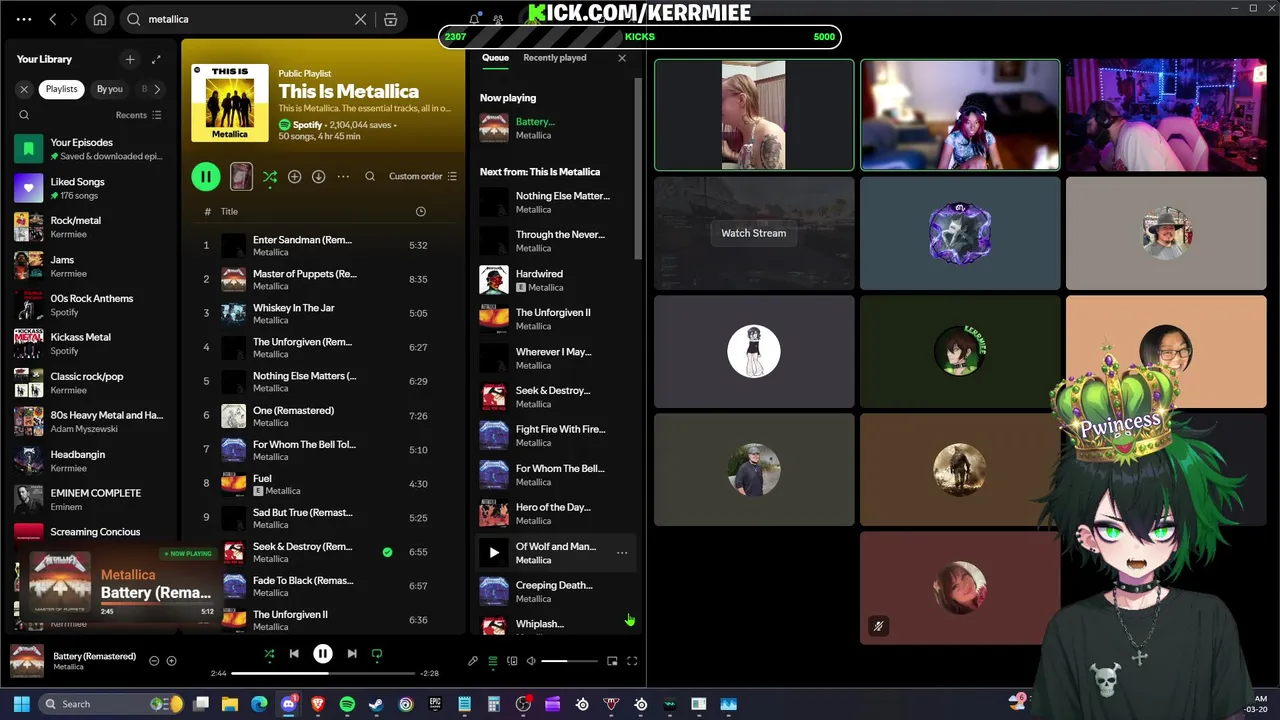Play the Enter Sandman track row
1280x720 pixels.
point(322,246)
